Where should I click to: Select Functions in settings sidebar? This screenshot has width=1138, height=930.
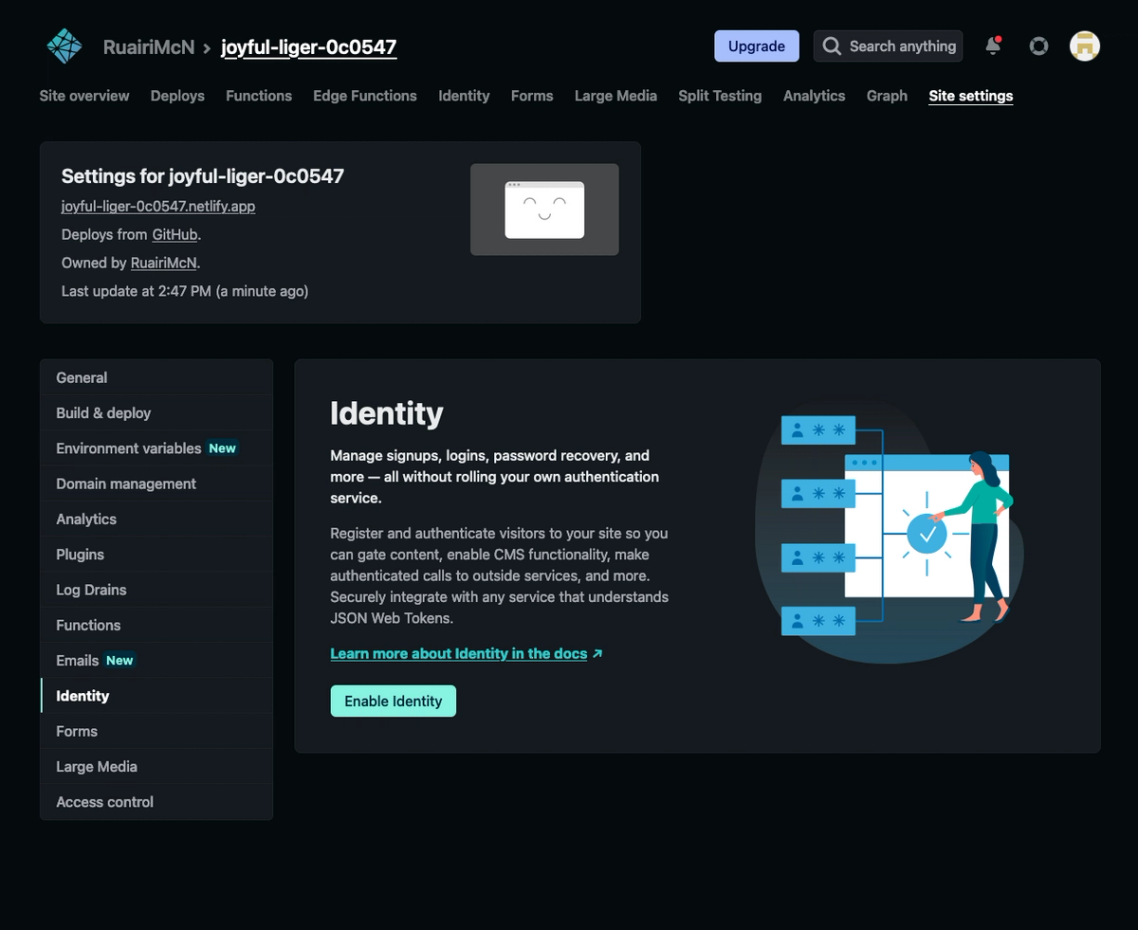tap(157, 625)
